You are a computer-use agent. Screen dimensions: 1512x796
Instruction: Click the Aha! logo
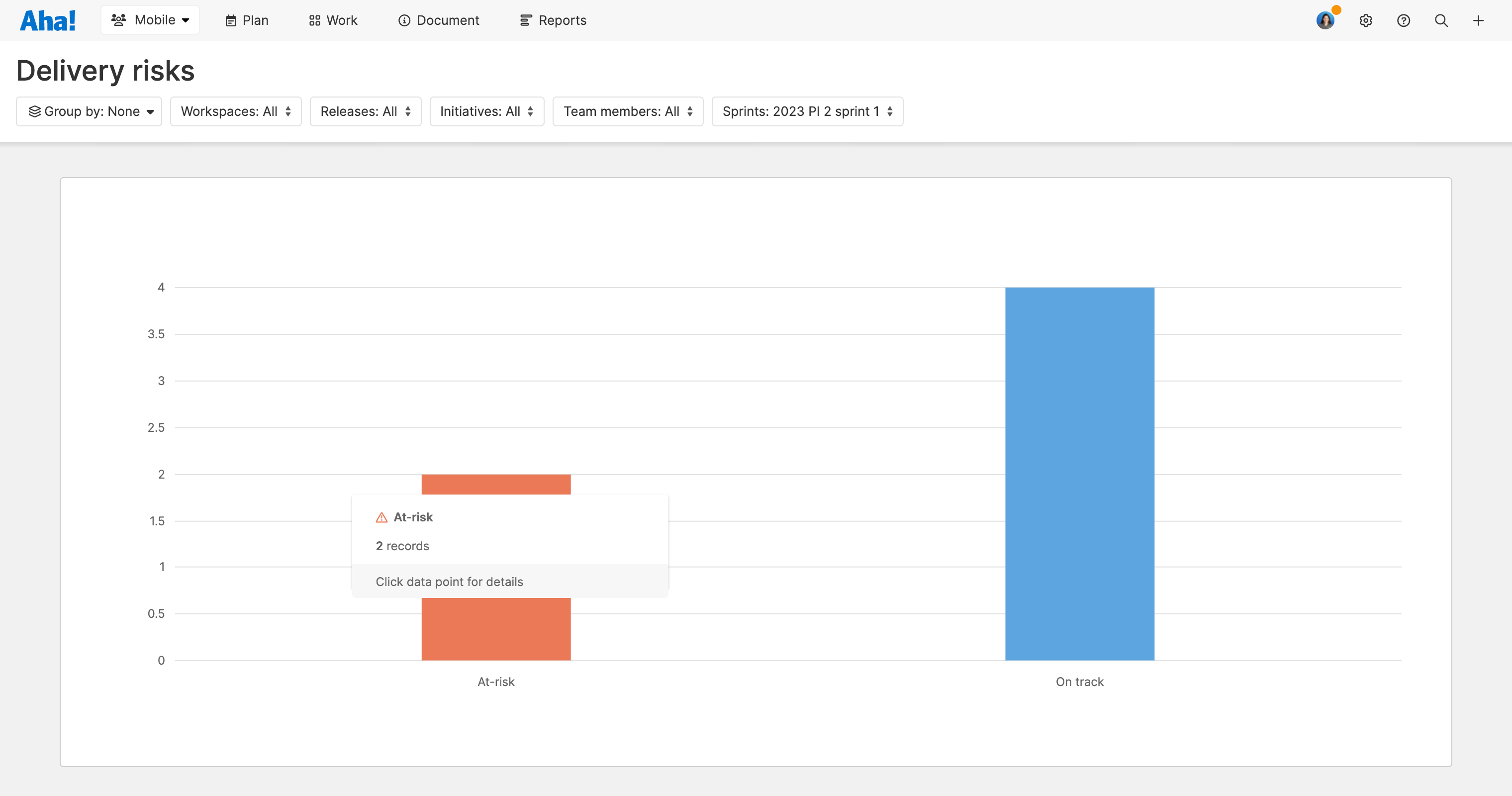[x=48, y=19]
